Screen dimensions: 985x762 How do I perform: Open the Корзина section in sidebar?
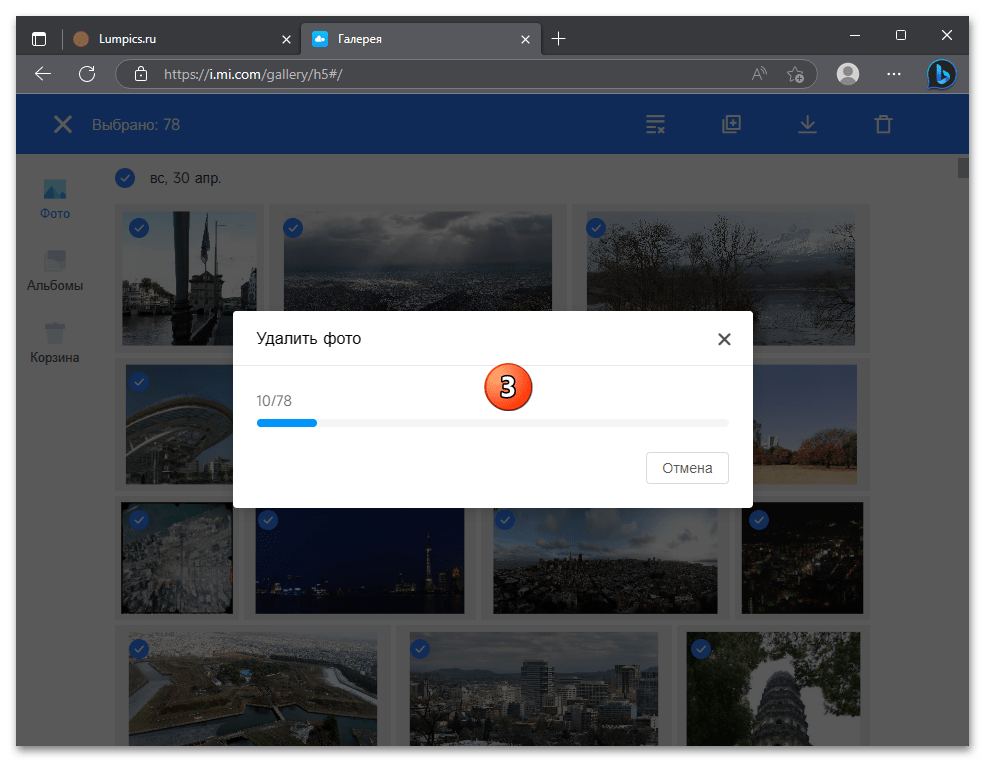pos(54,340)
